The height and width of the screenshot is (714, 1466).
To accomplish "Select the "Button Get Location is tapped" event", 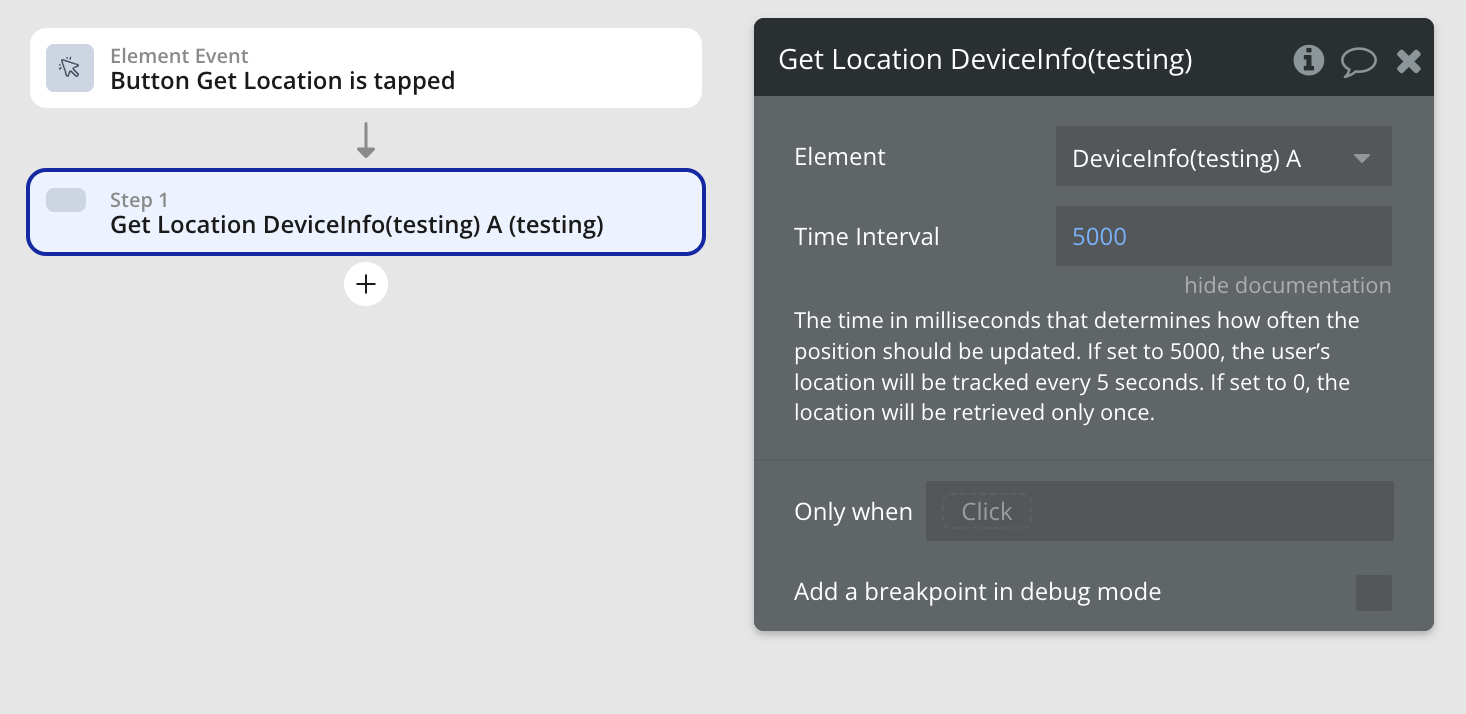I will (x=282, y=81).
